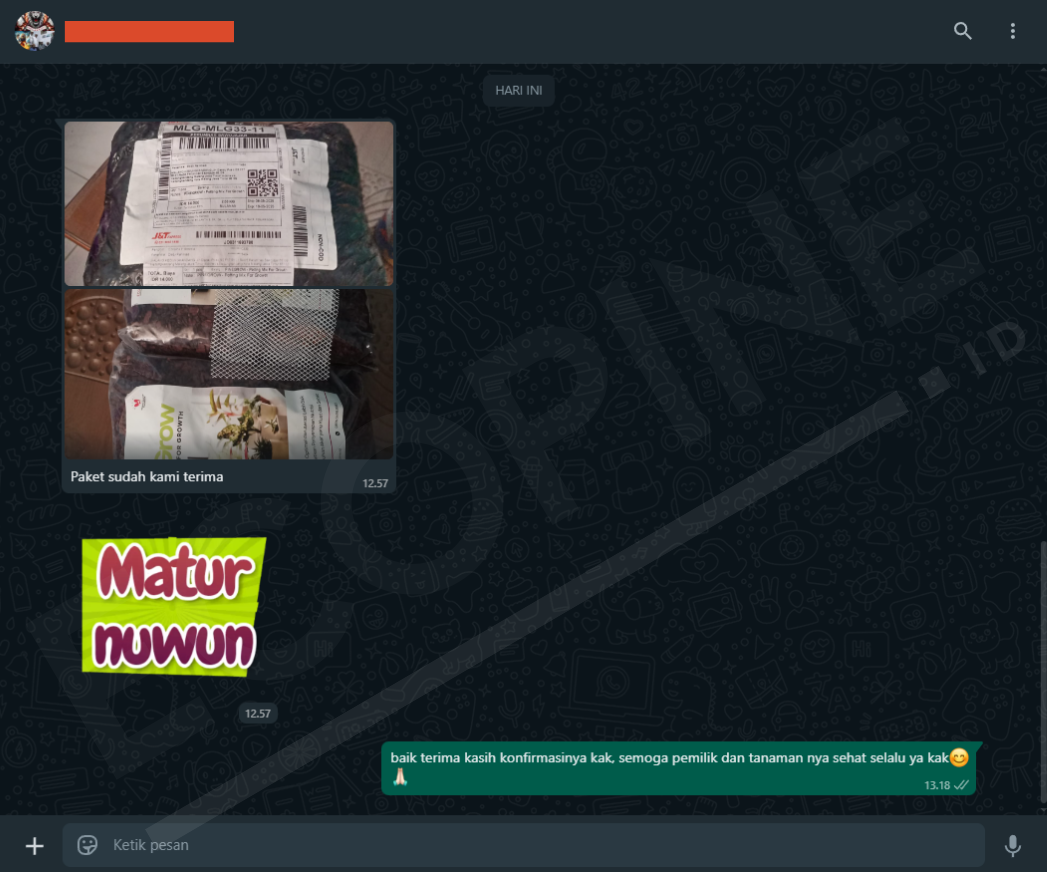
Task: Start a voice message with the microphone
Action: (1012, 846)
